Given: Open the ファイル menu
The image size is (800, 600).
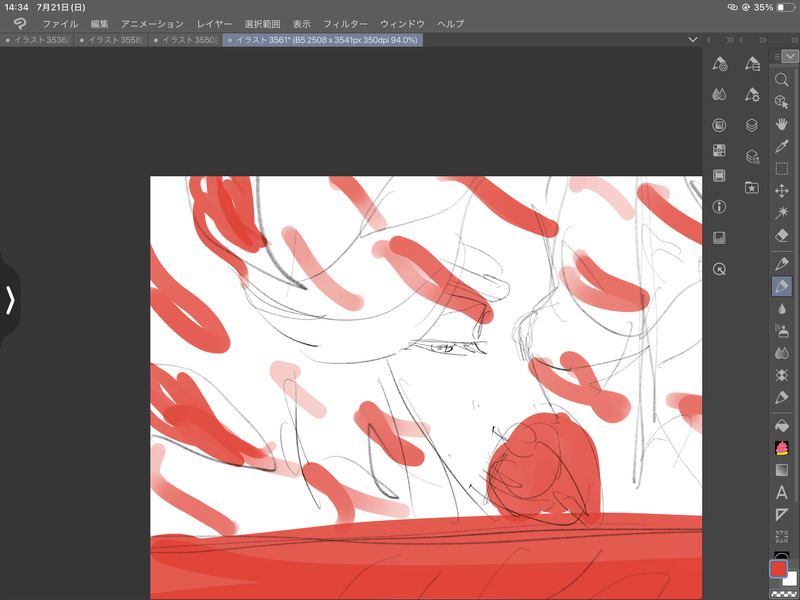Looking at the screenshot, I should point(60,23).
